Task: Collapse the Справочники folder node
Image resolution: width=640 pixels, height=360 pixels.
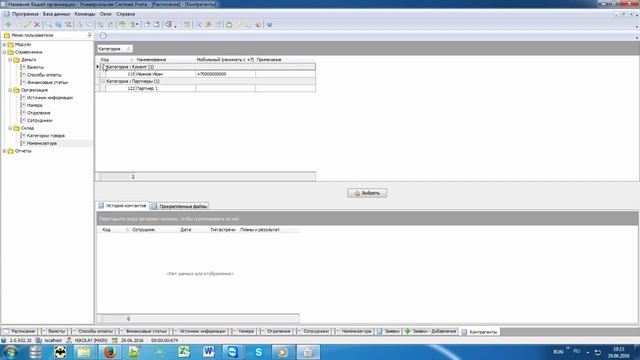Action: (4, 52)
